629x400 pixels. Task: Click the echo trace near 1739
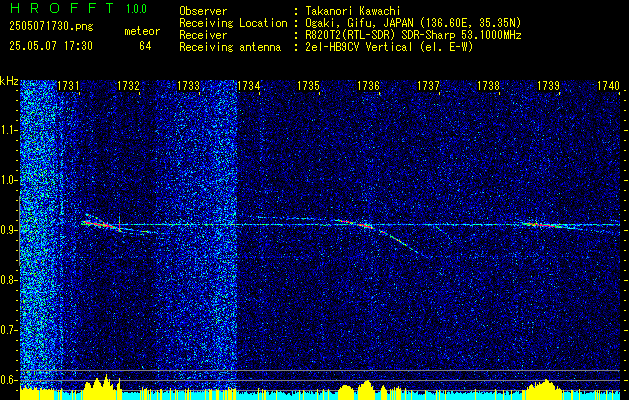point(548,225)
